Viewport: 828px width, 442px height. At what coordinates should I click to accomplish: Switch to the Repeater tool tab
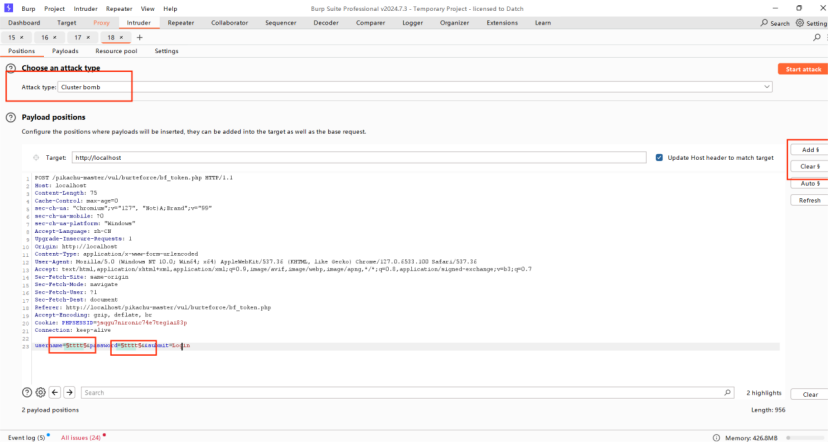181,23
